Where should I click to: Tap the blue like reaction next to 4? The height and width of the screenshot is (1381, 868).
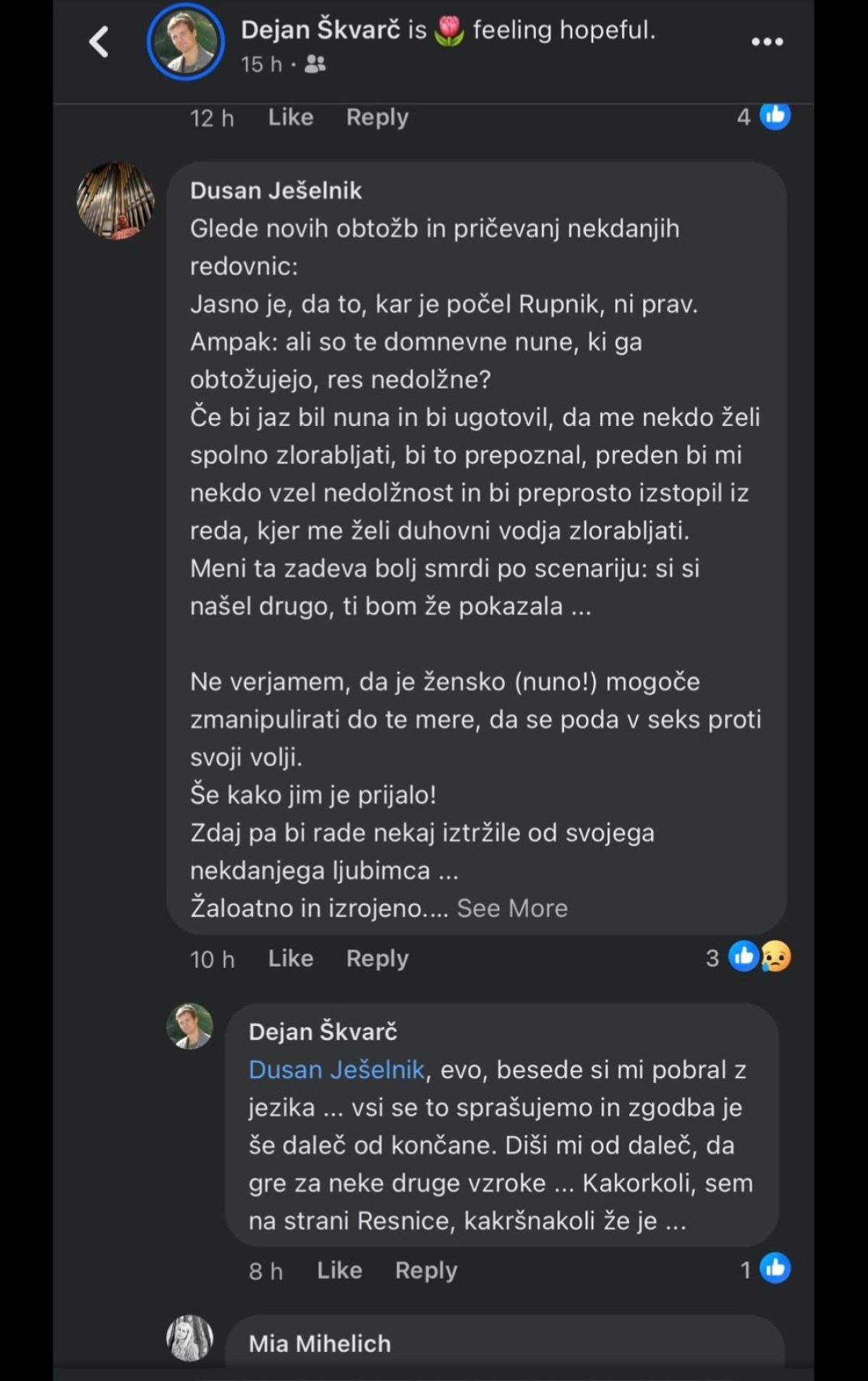pos(775,116)
